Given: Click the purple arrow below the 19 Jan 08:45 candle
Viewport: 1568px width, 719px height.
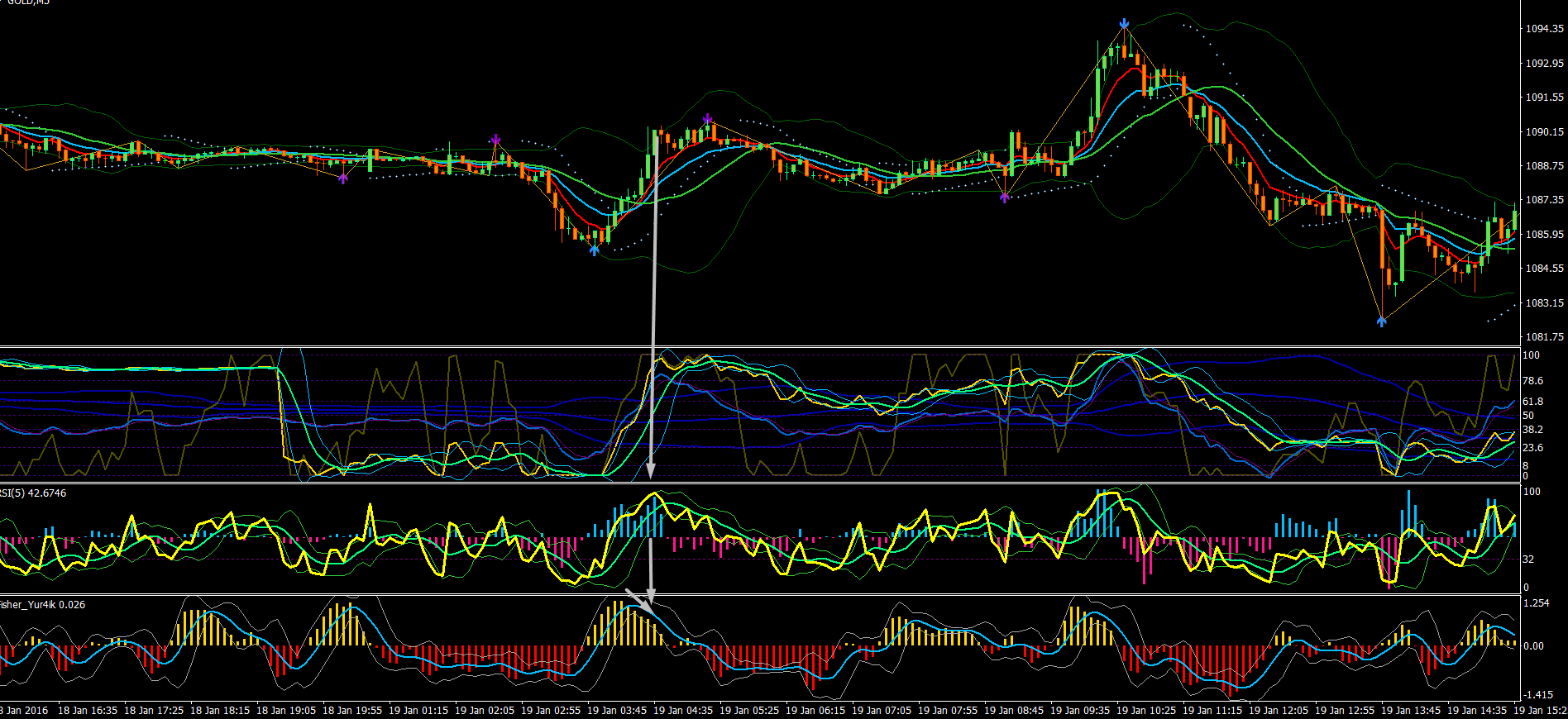Looking at the screenshot, I should [1005, 197].
